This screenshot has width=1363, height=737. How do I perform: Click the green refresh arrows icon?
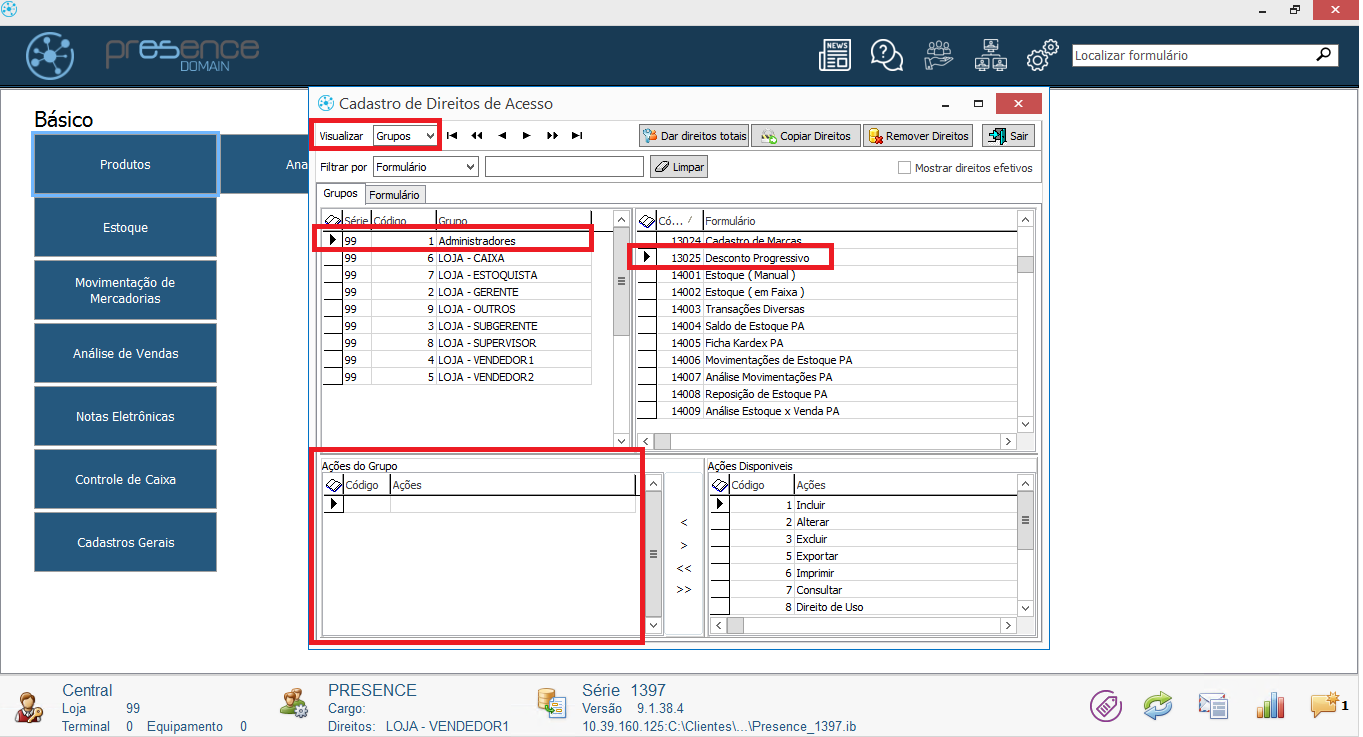pyautogui.click(x=1157, y=705)
